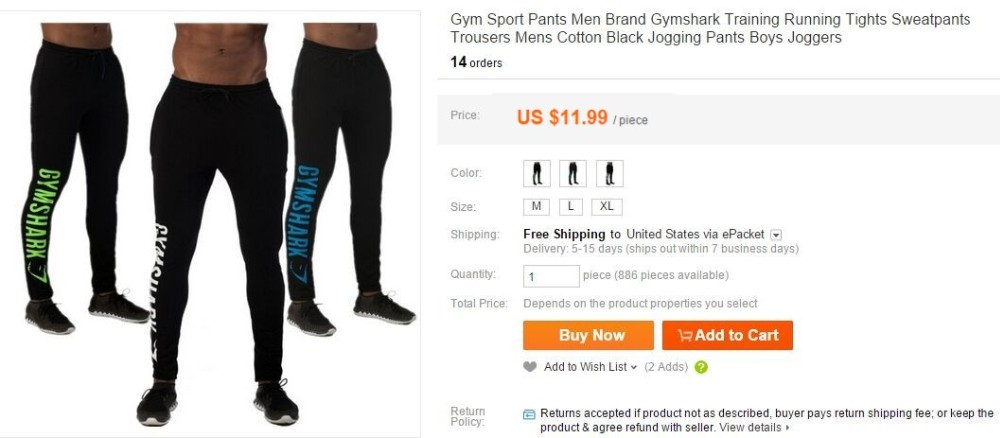Pick the third color pants thumbnail

(x=610, y=173)
